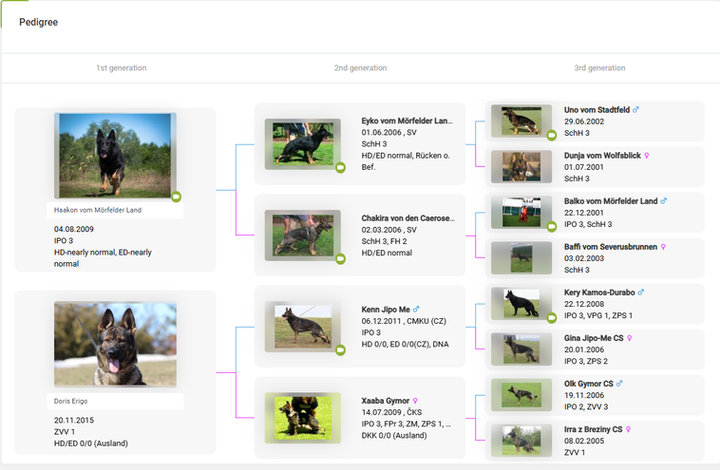Click female symbol beside Baffi vom Severusbrunnen
This screenshot has width=720, height=470.
click(x=663, y=247)
